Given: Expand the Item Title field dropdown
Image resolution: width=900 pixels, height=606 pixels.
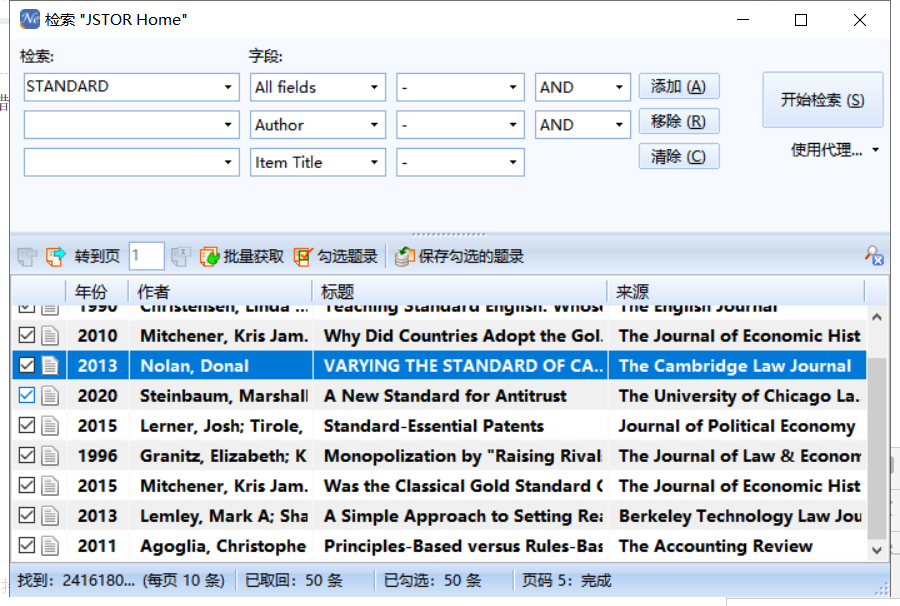Looking at the screenshot, I should click(375, 163).
